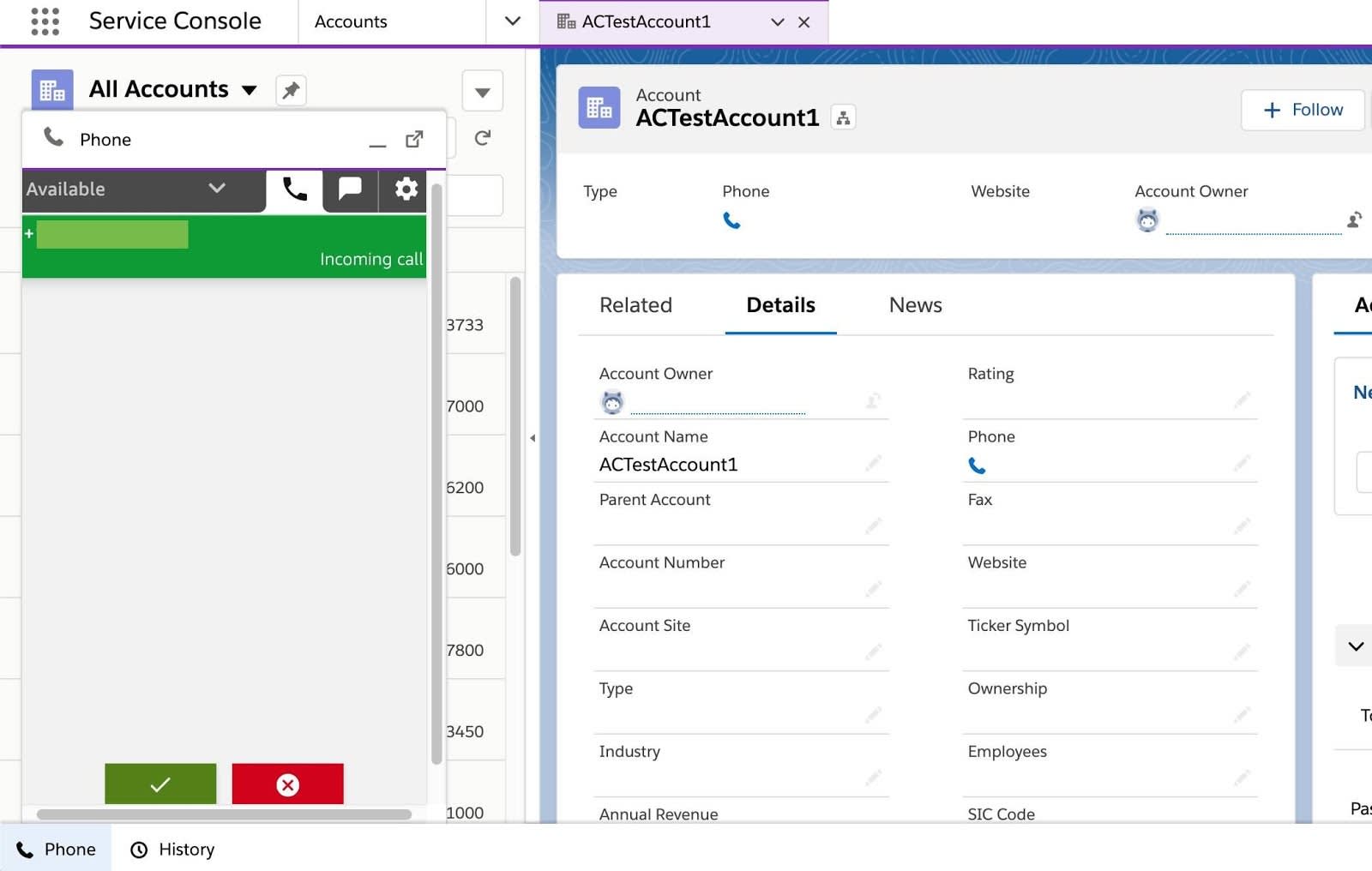Switch to the News tab
Image resolution: width=1372 pixels, height=871 pixels.
[915, 305]
